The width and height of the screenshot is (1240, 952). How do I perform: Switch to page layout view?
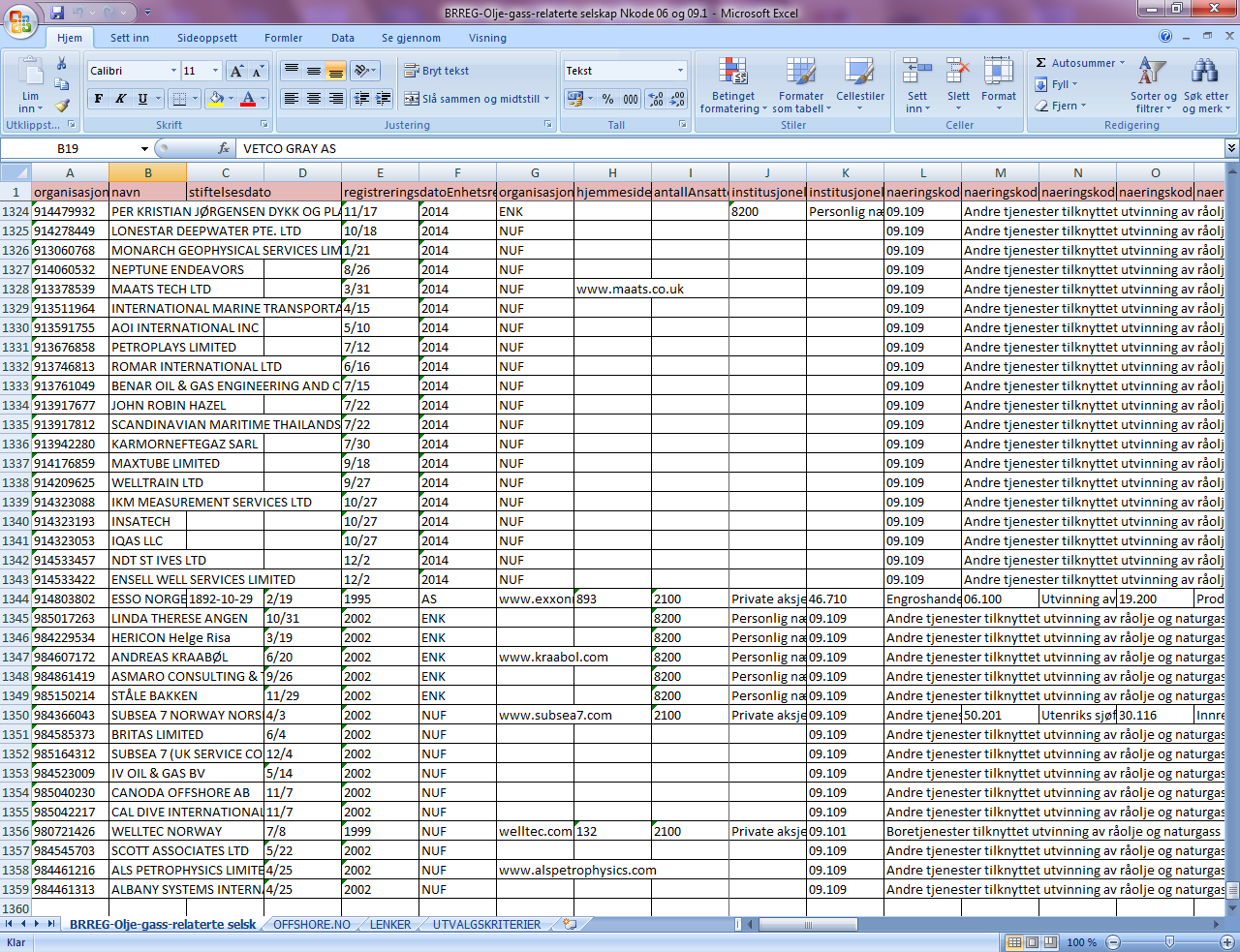coord(1032,942)
